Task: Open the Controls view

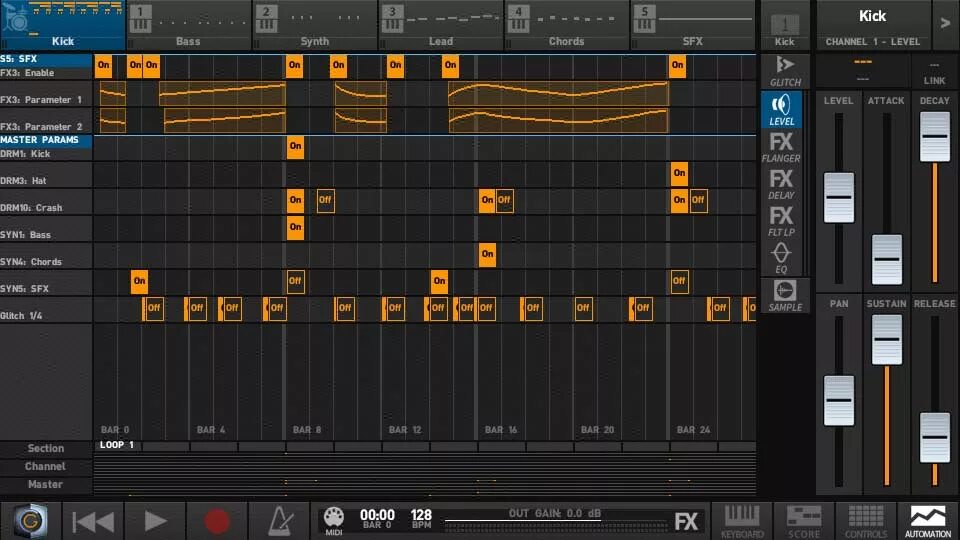Action: (x=866, y=522)
